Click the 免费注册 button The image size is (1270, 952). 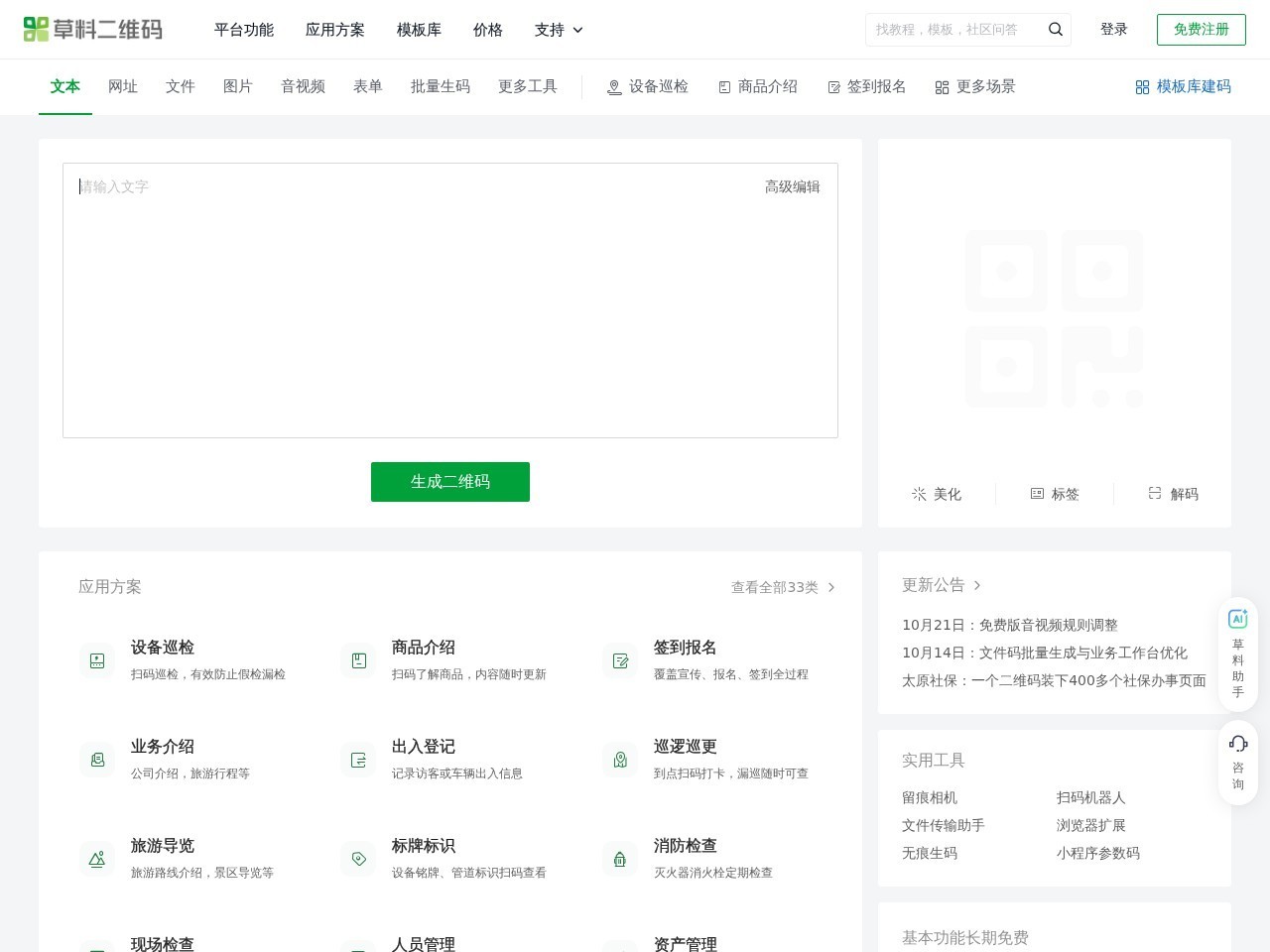pyautogui.click(x=1202, y=30)
